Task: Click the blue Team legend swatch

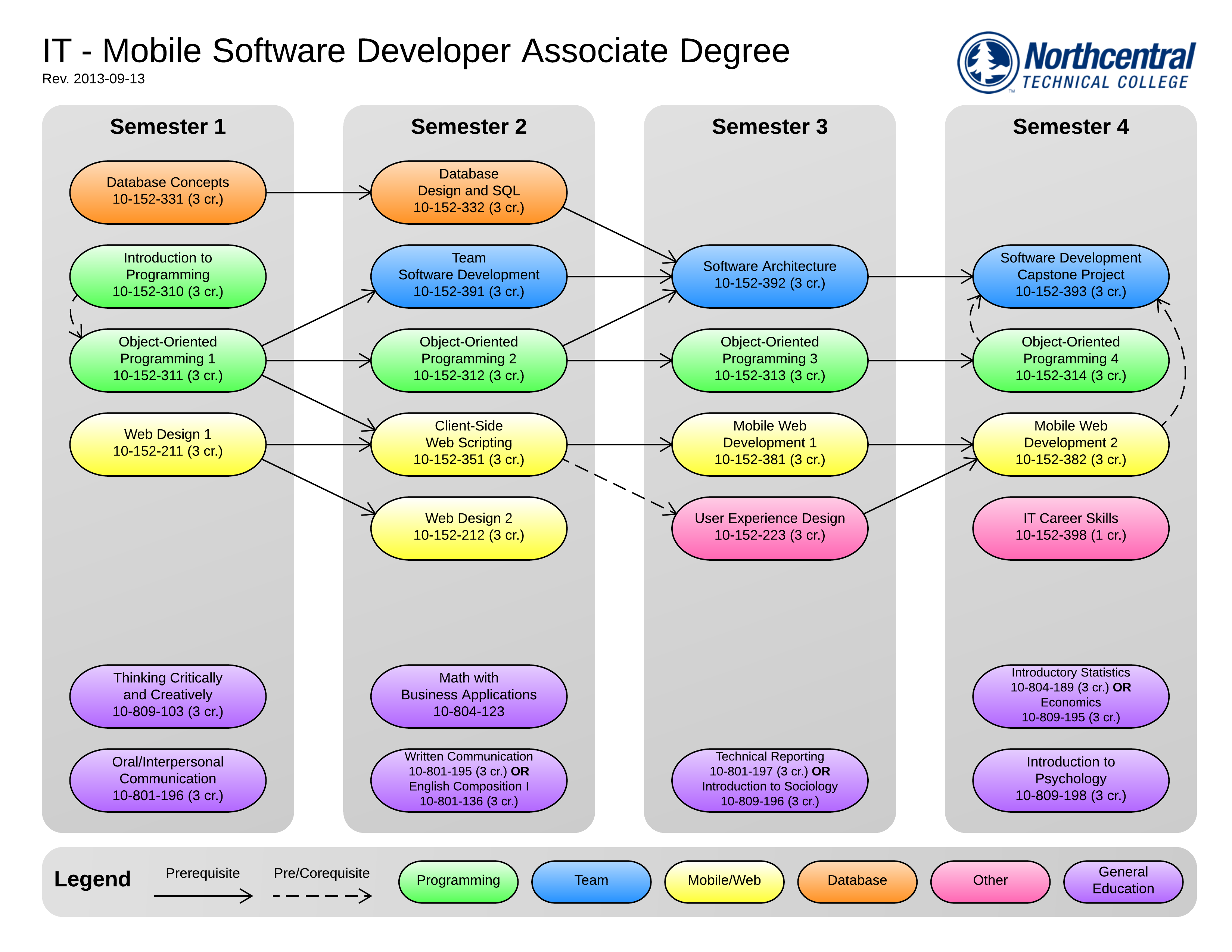Action: pyautogui.click(x=591, y=881)
